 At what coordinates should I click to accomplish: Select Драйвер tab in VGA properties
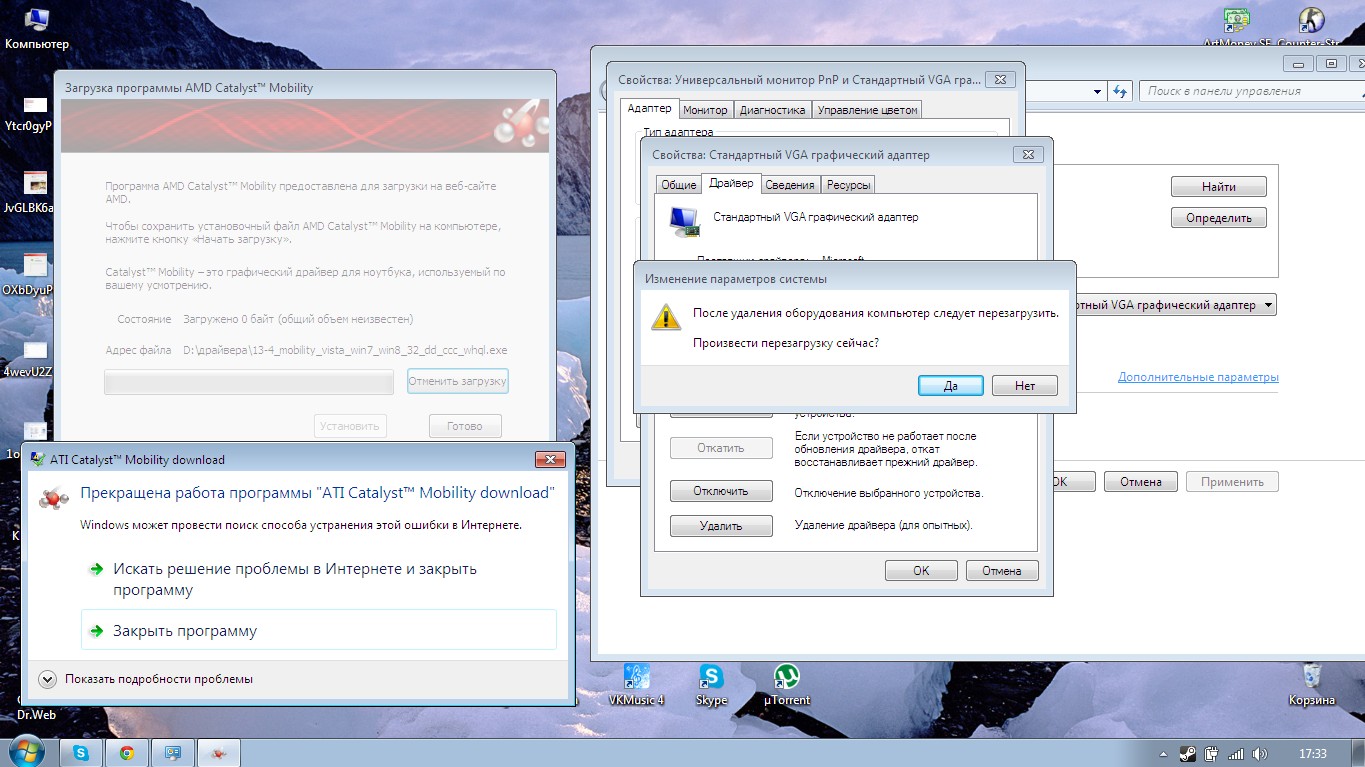click(731, 183)
